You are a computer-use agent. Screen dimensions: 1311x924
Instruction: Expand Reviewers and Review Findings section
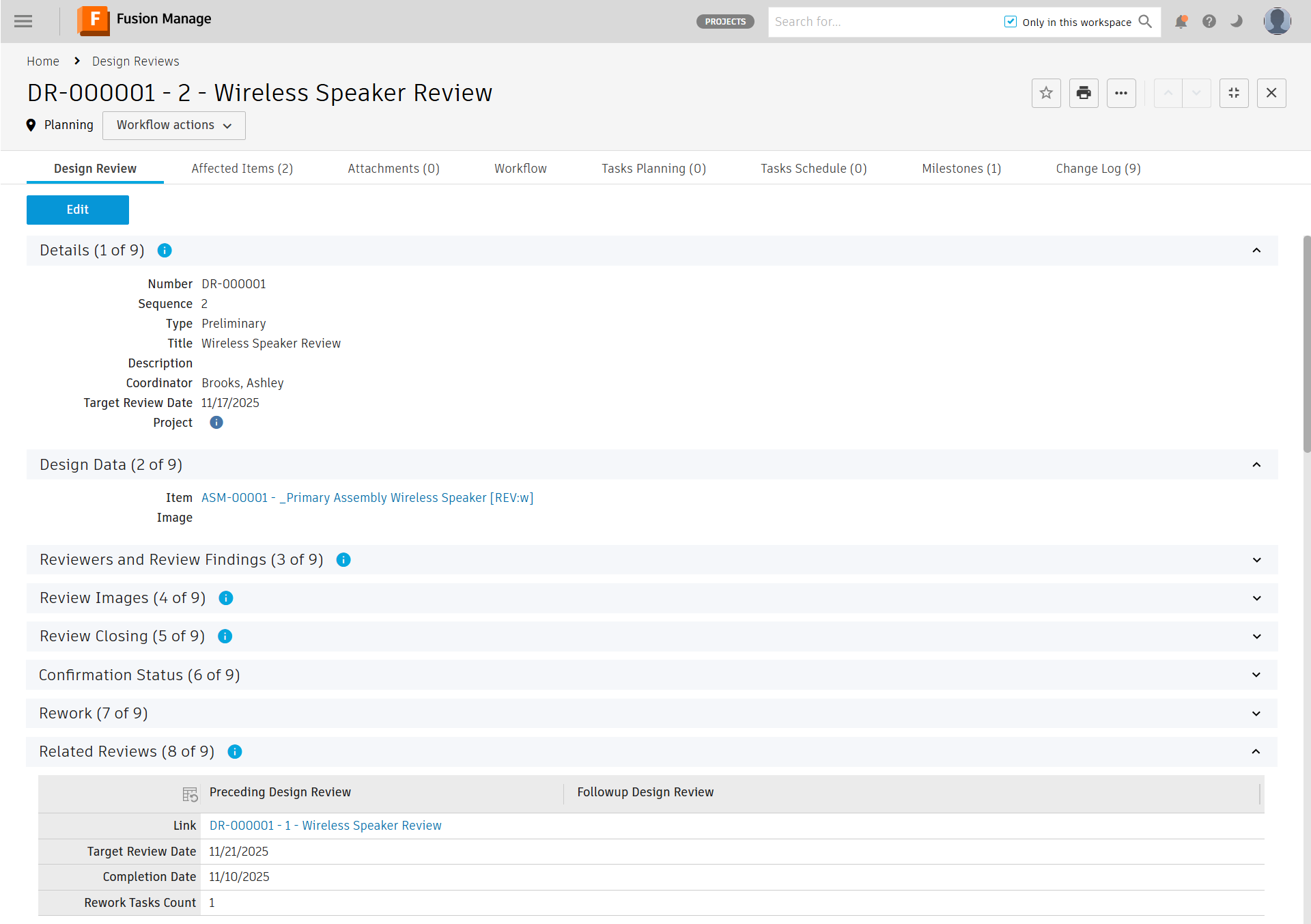click(x=1256, y=560)
